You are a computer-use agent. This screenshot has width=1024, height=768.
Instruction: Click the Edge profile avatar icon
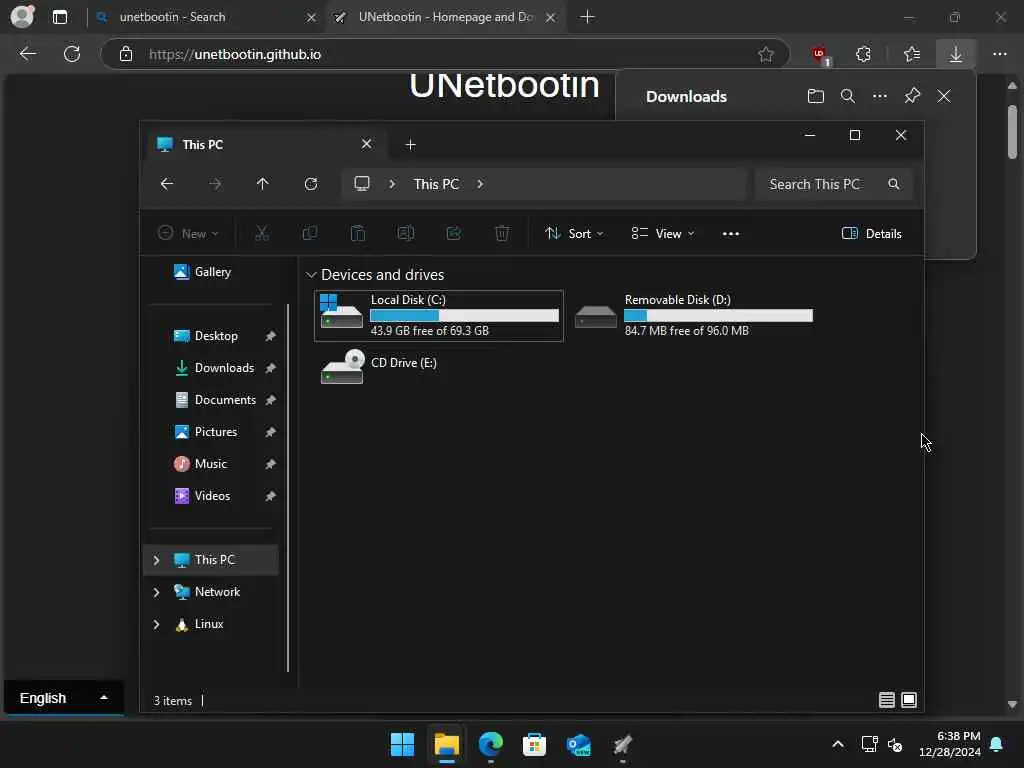click(22, 16)
